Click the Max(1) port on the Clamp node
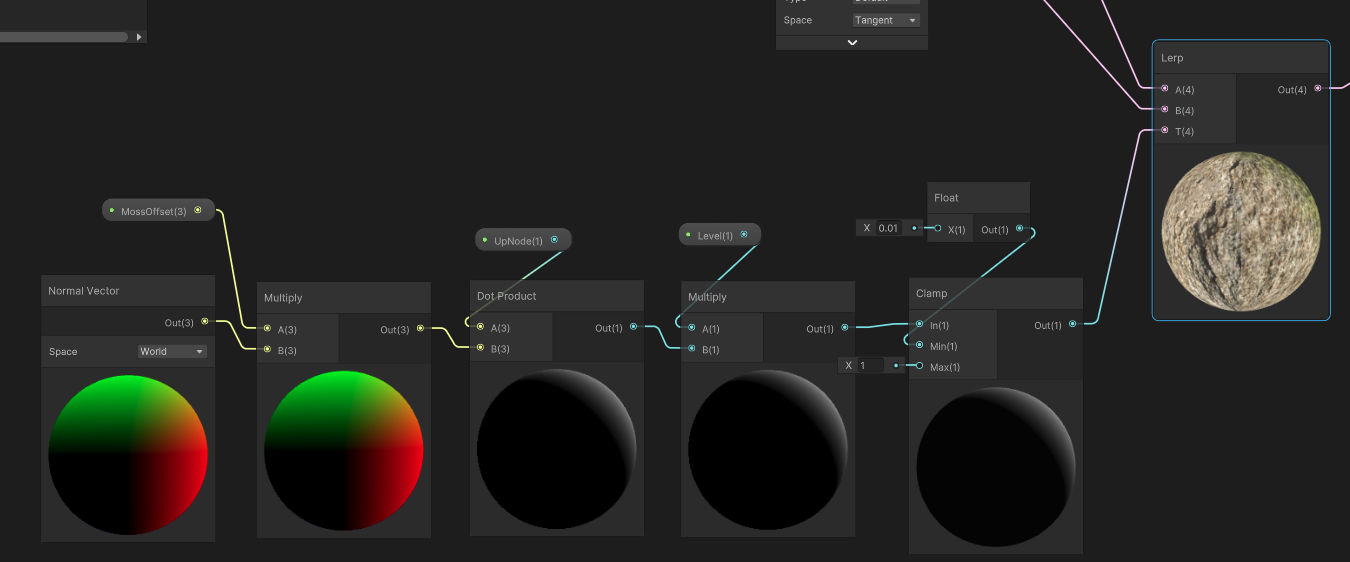The width and height of the screenshot is (1350, 562). click(x=919, y=366)
